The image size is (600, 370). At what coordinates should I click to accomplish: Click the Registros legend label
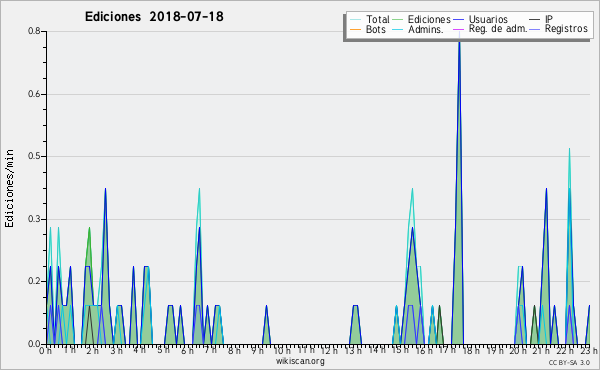(566, 29)
